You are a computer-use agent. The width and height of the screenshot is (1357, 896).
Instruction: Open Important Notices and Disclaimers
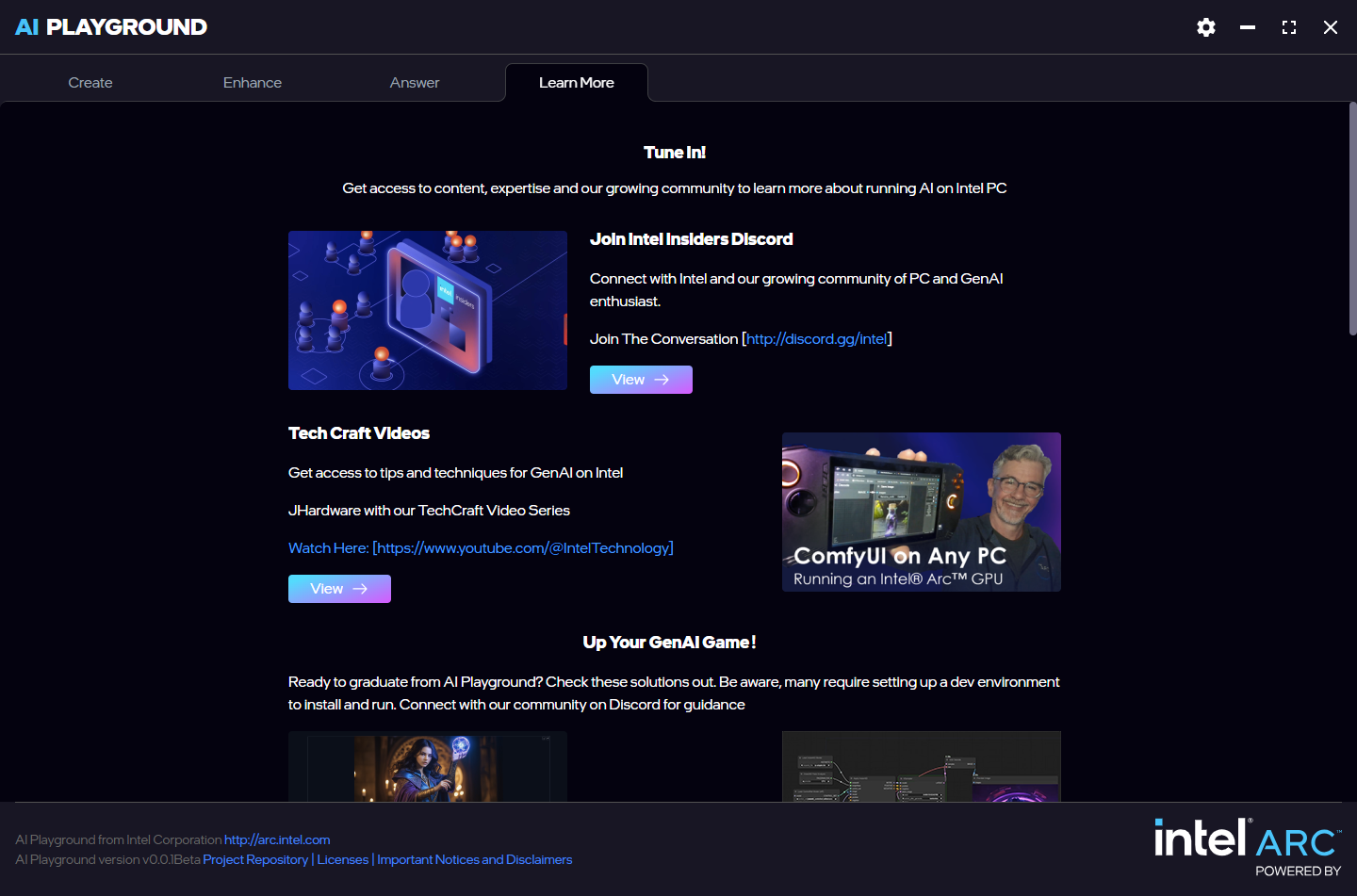click(x=474, y=859)
